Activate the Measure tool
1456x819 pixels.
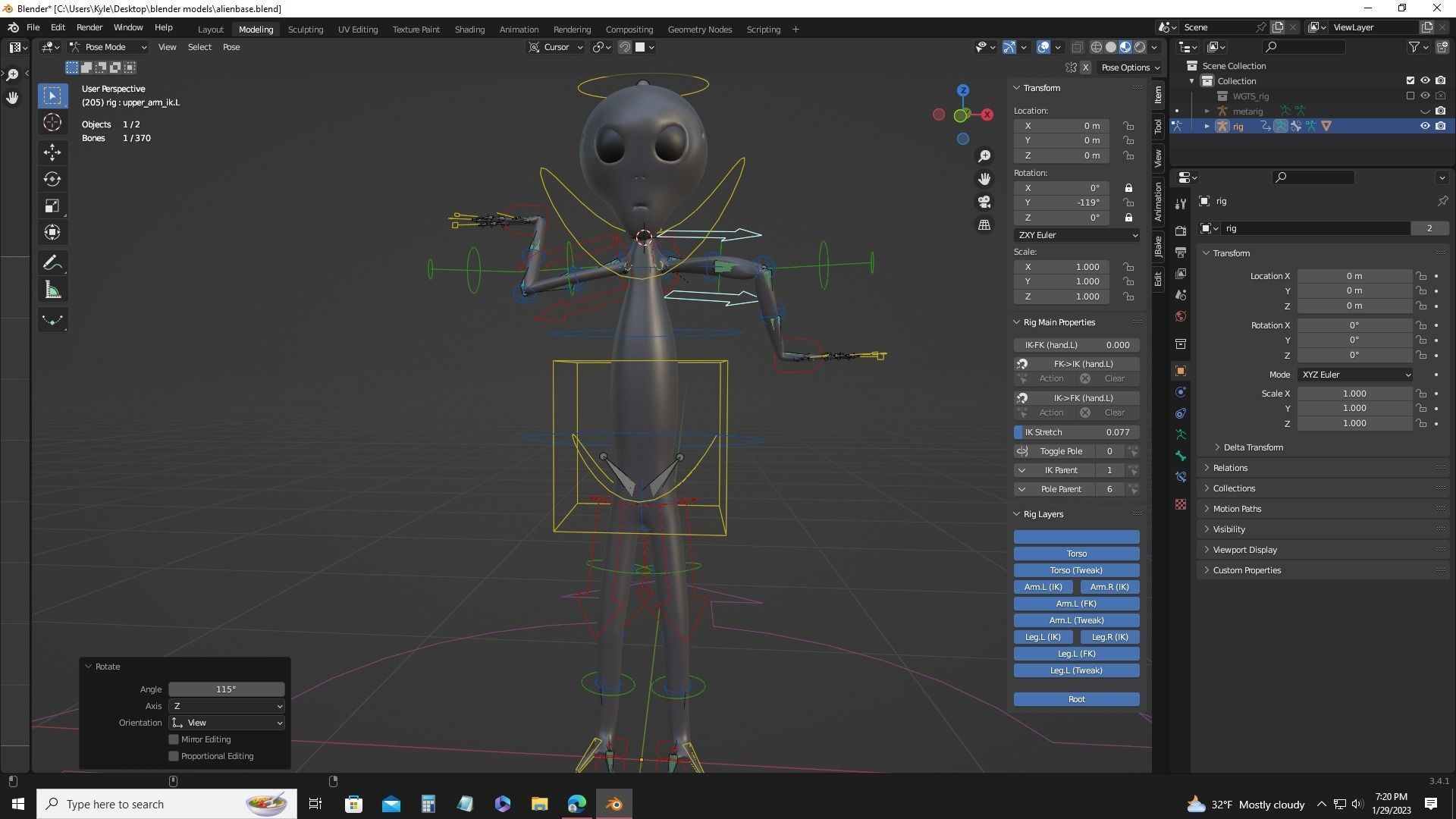click(x=52, y=289)
